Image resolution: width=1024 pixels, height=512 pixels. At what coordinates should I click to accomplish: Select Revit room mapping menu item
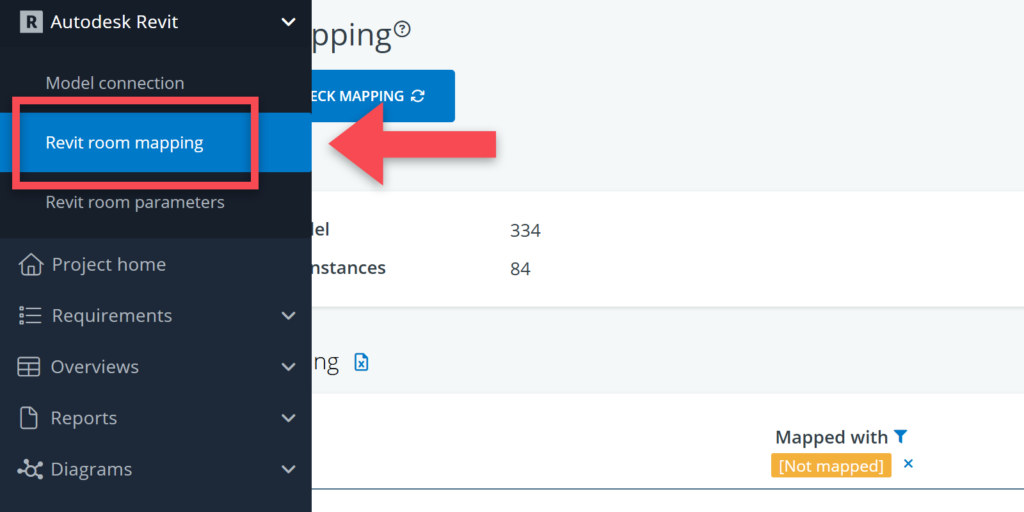point(125,143)
